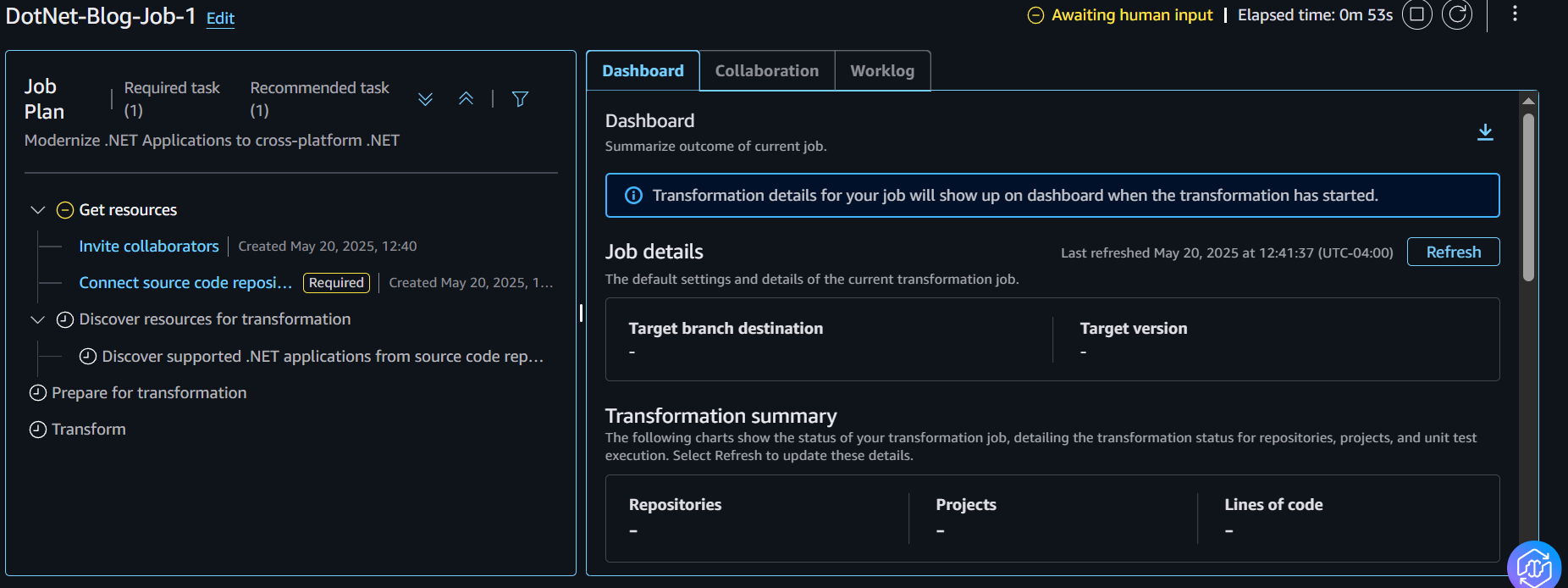This screenshot has width=1568, height=588.
Task: Open the Invite collaborators task
Action: point(149,247)
